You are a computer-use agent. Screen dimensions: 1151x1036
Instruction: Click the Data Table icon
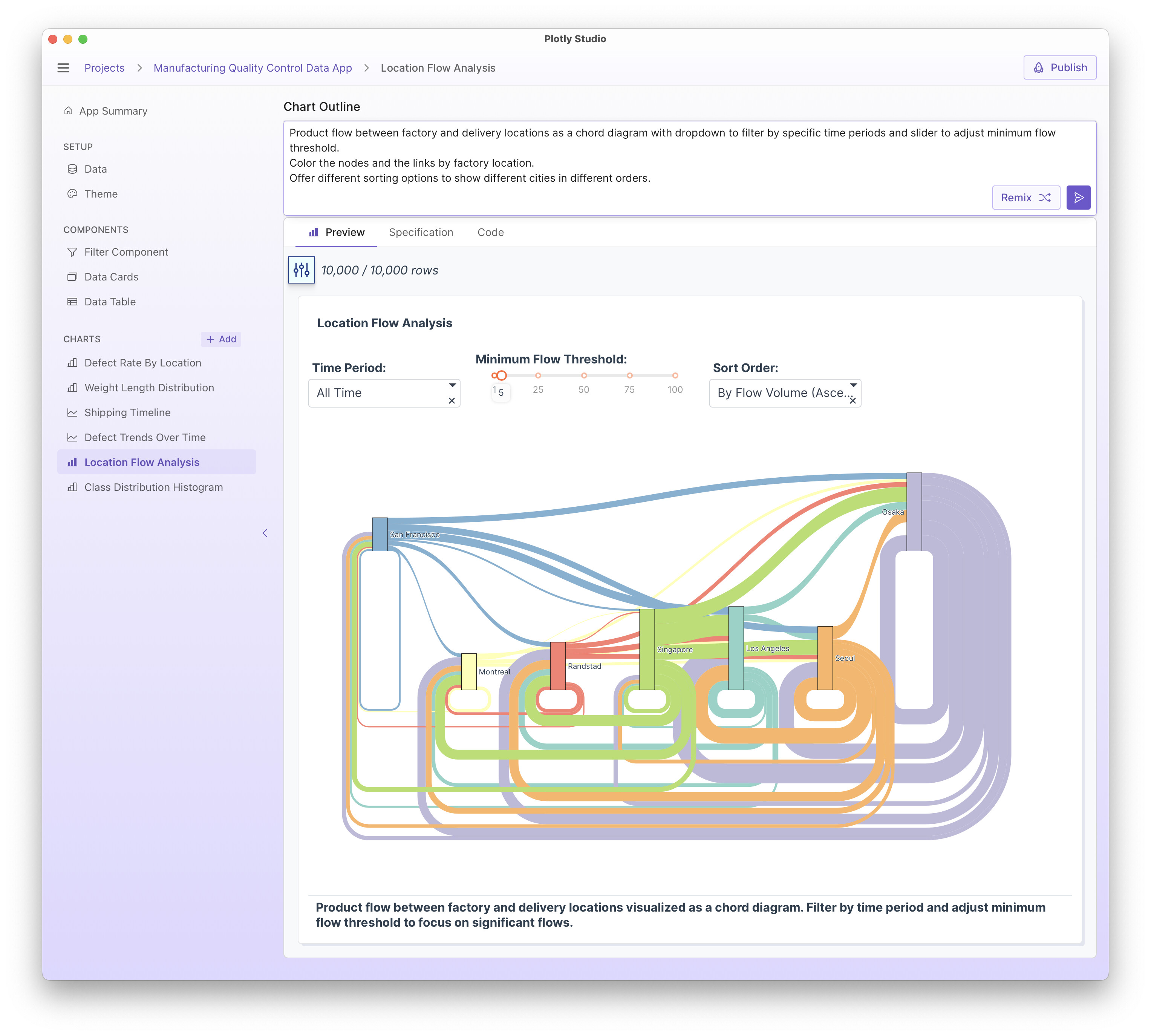[x=72, y=302]
